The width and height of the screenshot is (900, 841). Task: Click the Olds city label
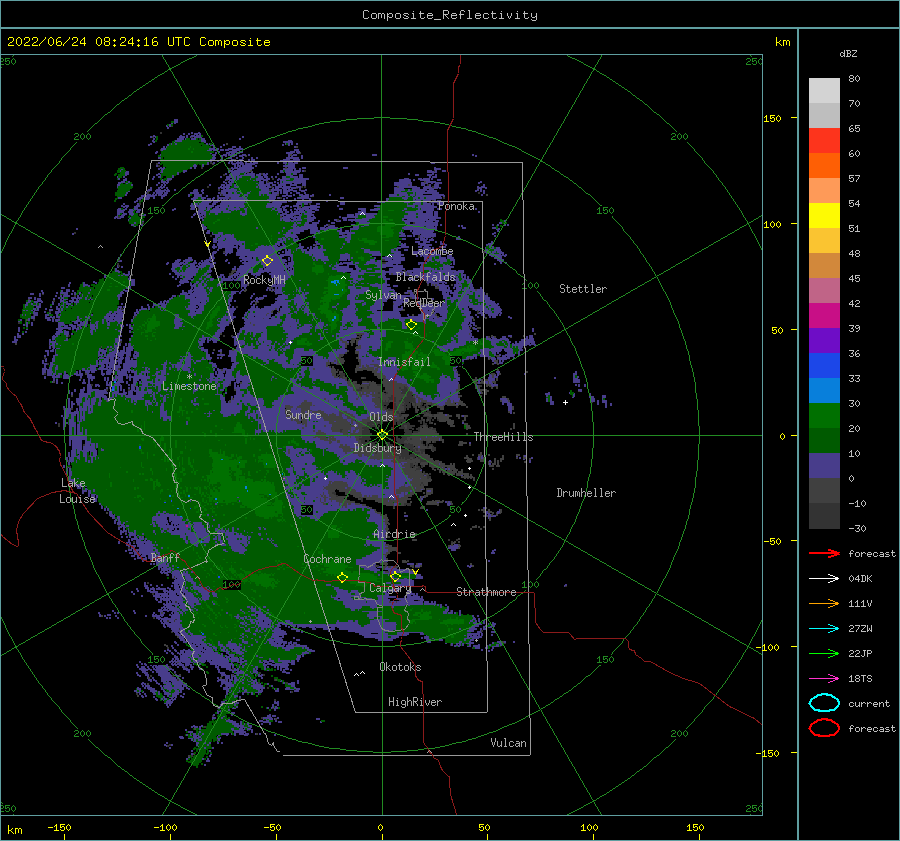click(381, 417)
